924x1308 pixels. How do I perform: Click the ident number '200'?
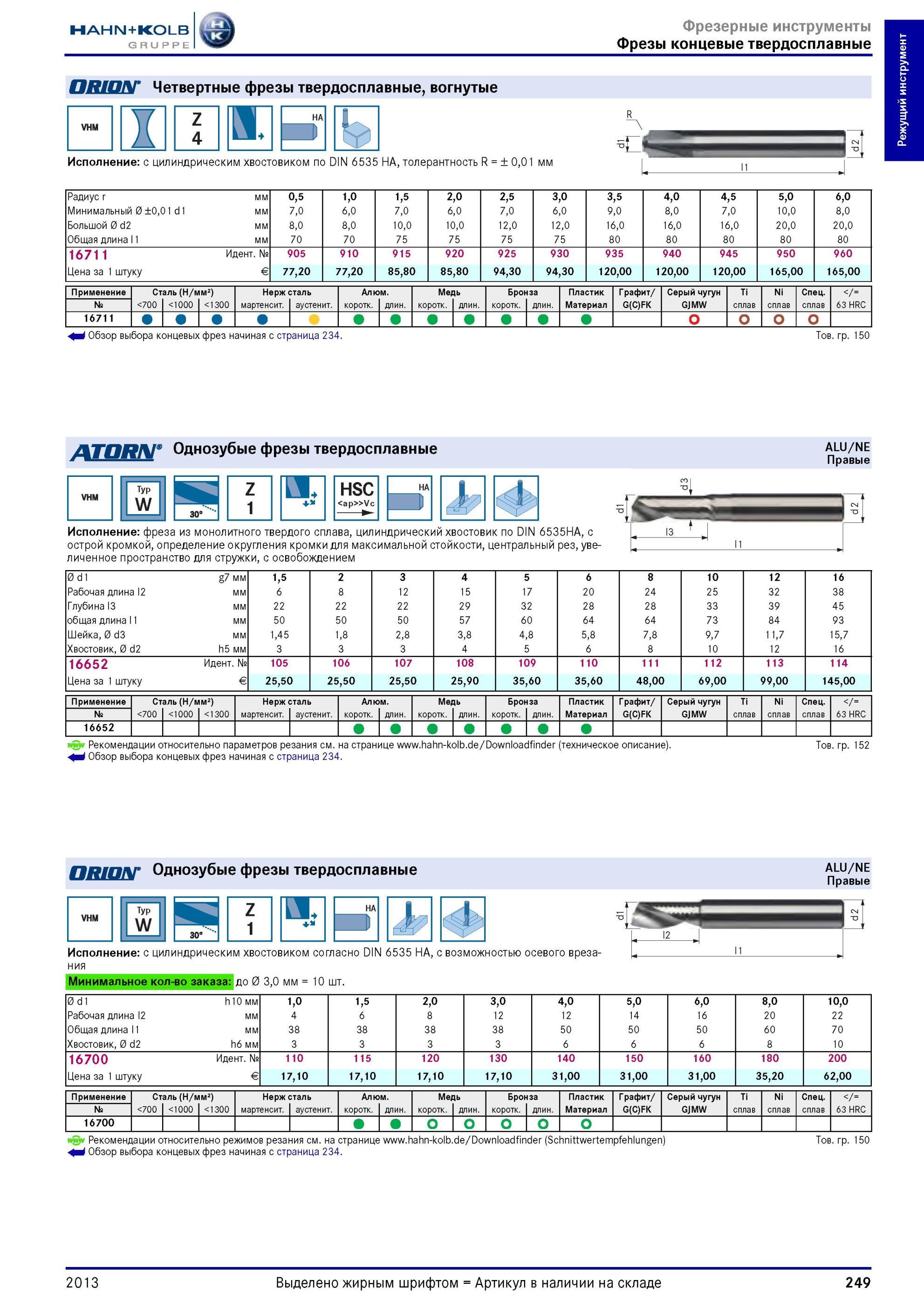tap(837, 1059)
